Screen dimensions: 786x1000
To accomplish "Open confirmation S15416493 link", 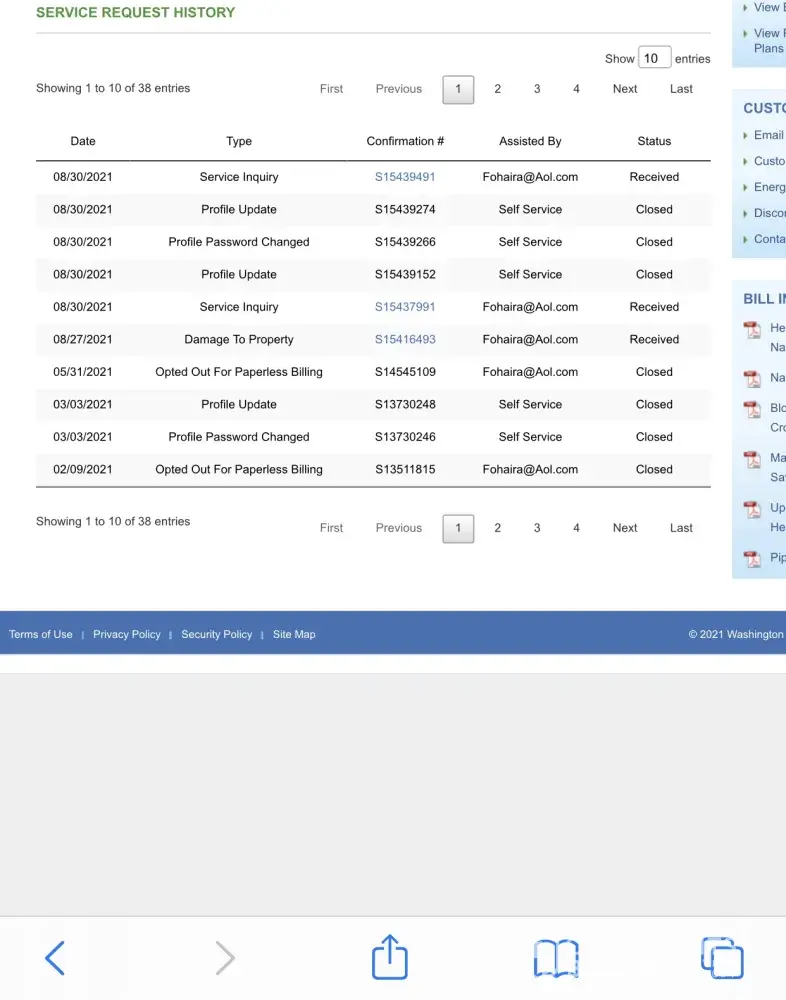I will [405, 339].
